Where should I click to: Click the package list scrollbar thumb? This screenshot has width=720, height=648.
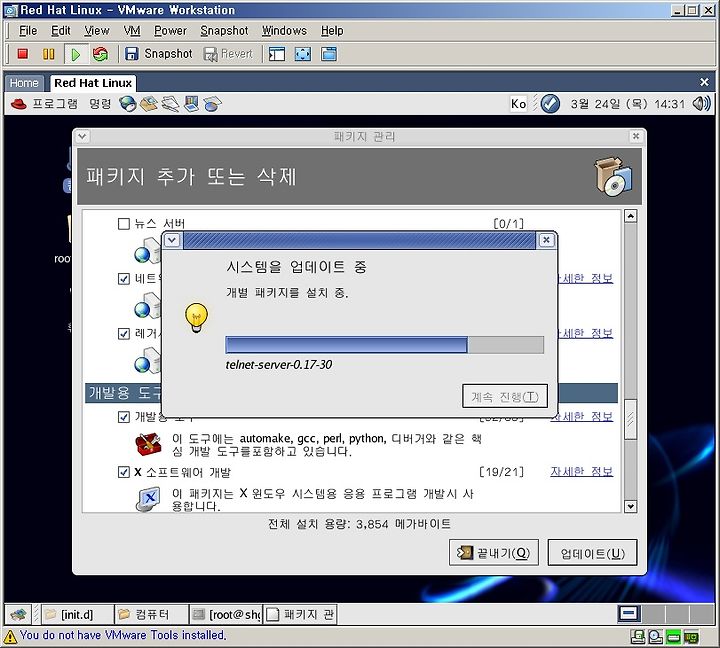(630, 419)
